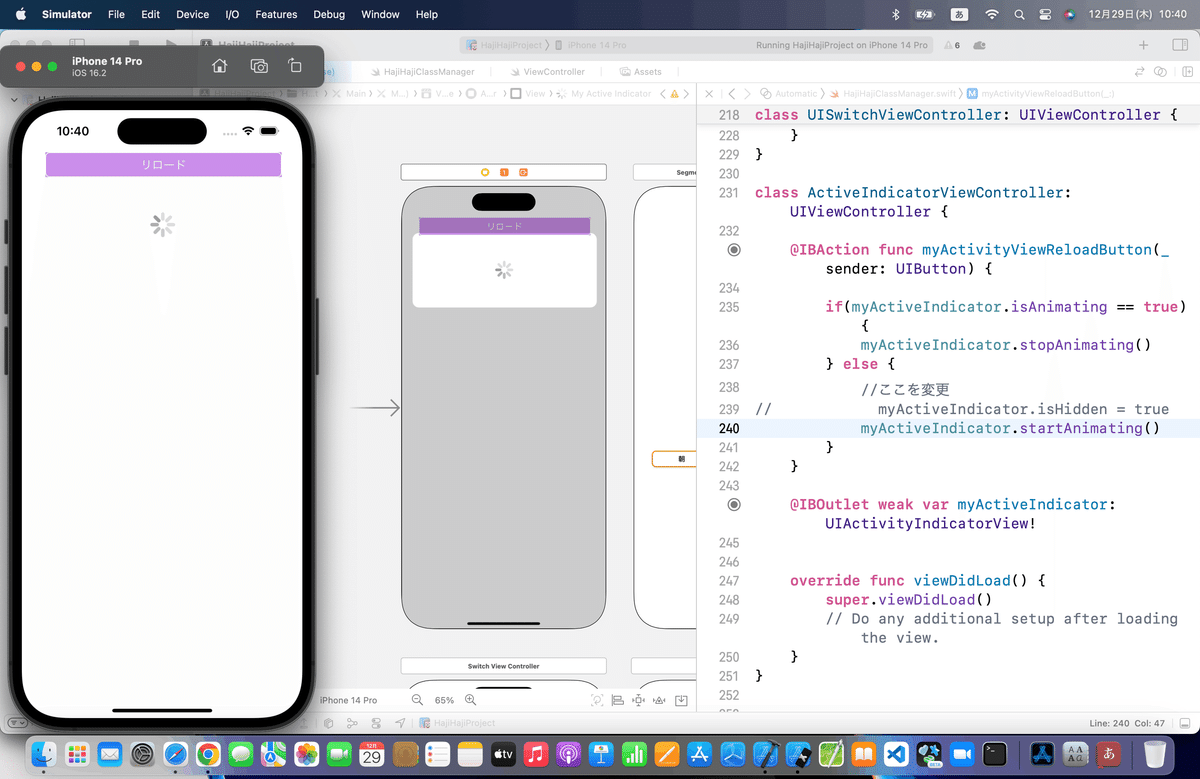
Task: Open the Automatic assistant mode dropdown
Action: [790, 94]
